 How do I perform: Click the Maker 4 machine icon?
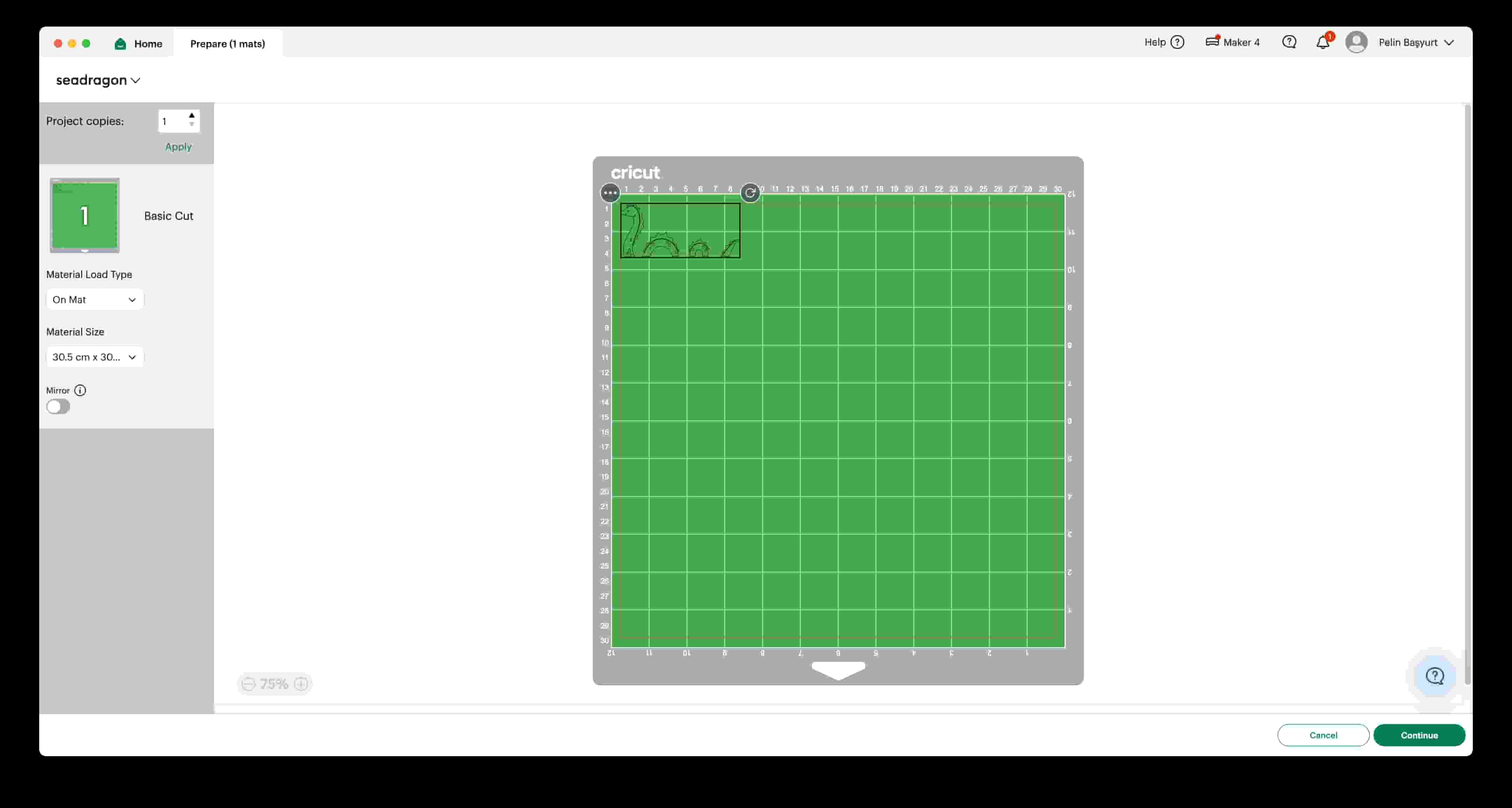(1213, 42)
